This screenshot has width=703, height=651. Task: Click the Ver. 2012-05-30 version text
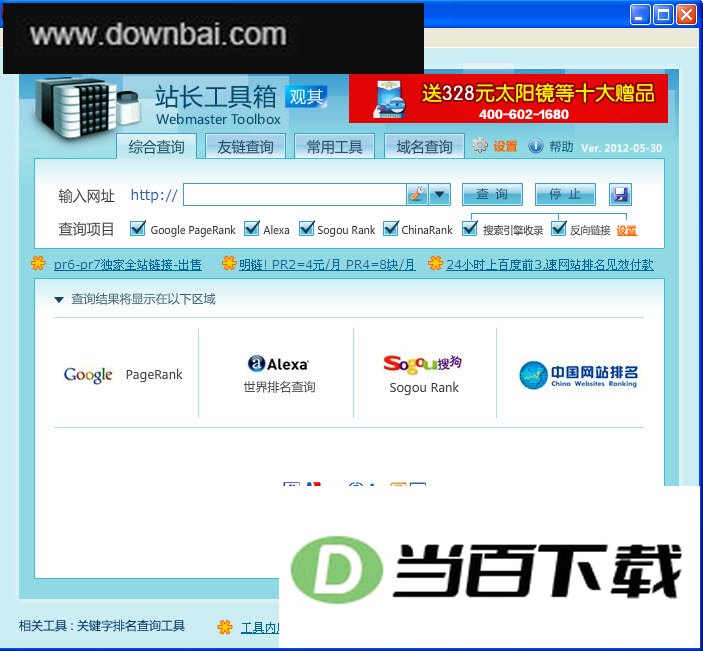[621, 148]
